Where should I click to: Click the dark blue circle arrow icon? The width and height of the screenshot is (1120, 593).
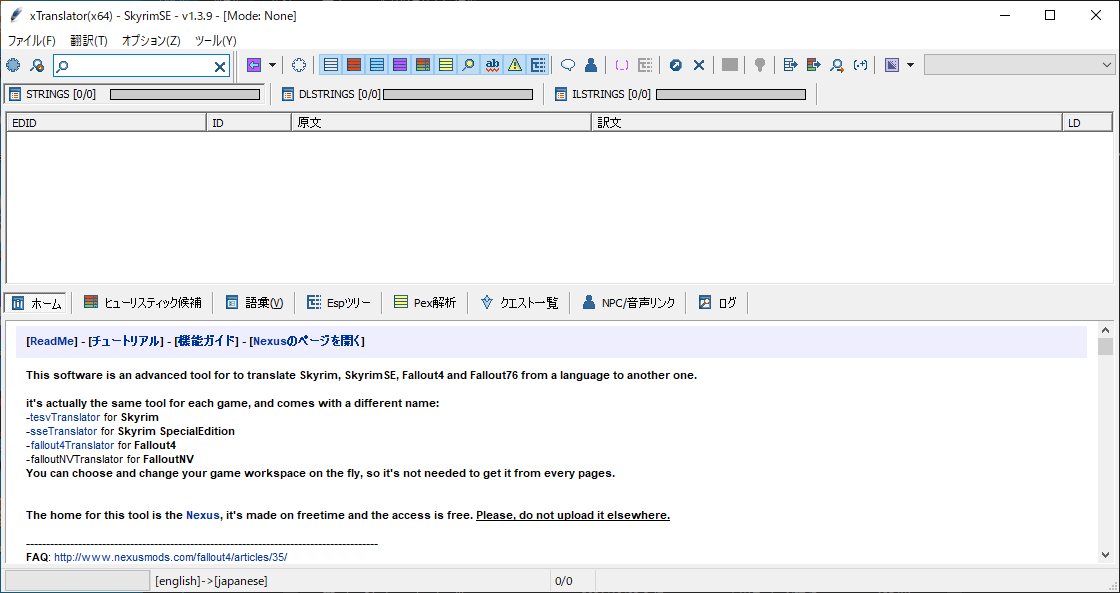click(676, 66)
